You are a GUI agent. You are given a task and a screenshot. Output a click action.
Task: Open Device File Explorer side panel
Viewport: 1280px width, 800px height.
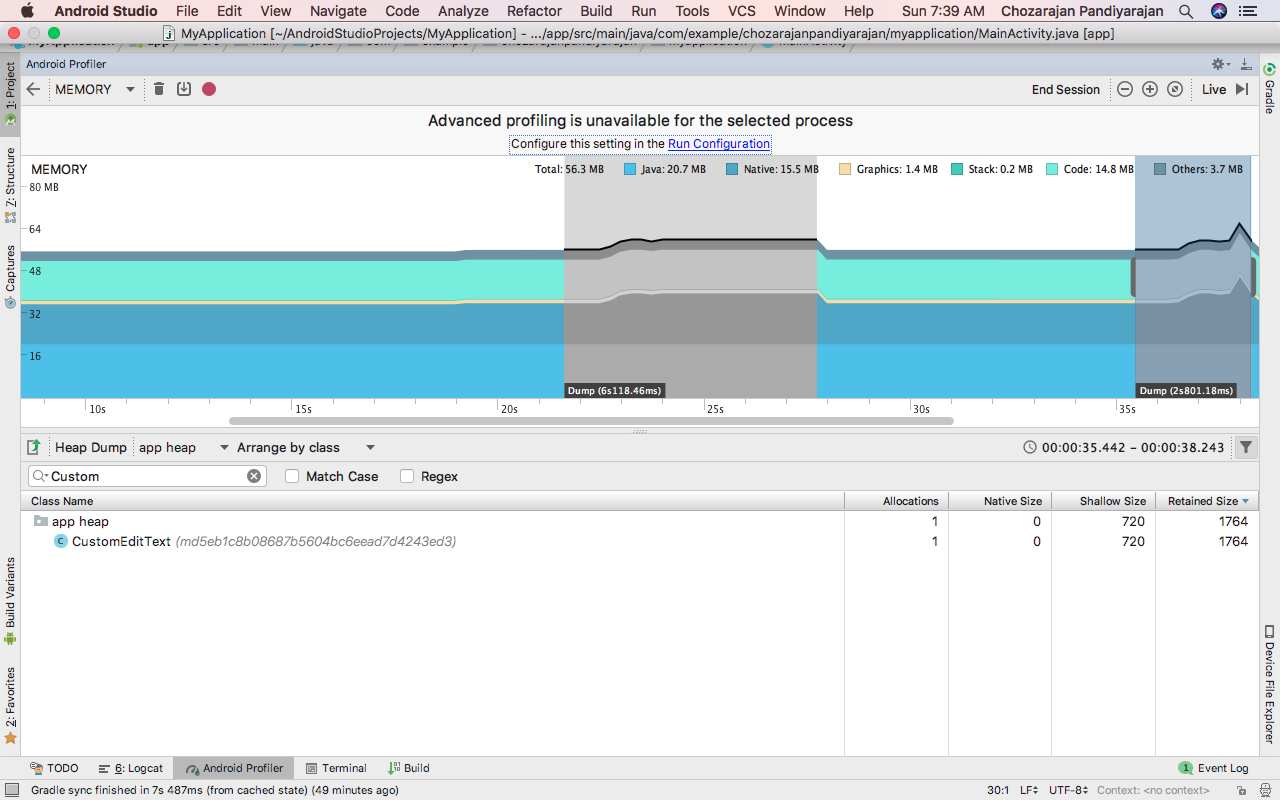coord(1269,685)
